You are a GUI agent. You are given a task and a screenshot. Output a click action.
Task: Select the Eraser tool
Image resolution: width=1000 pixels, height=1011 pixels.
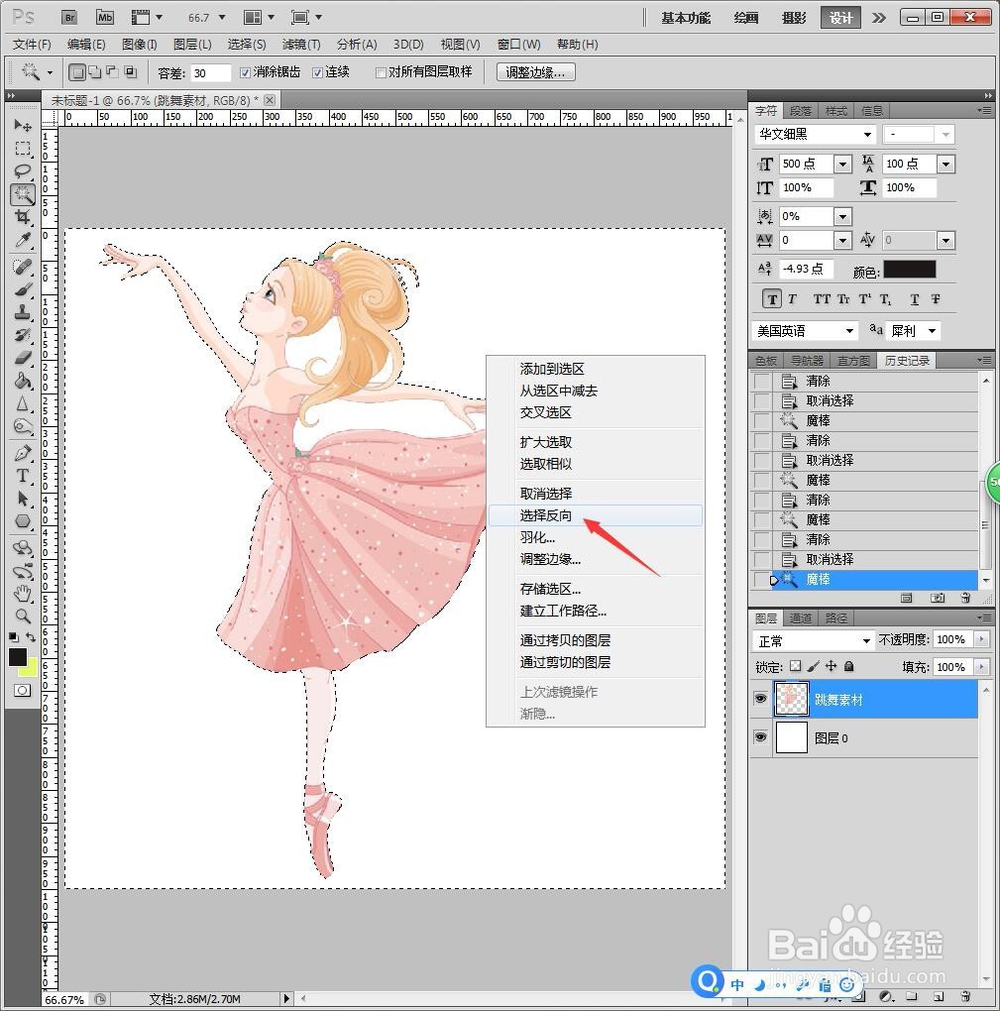tap(23, 358)
